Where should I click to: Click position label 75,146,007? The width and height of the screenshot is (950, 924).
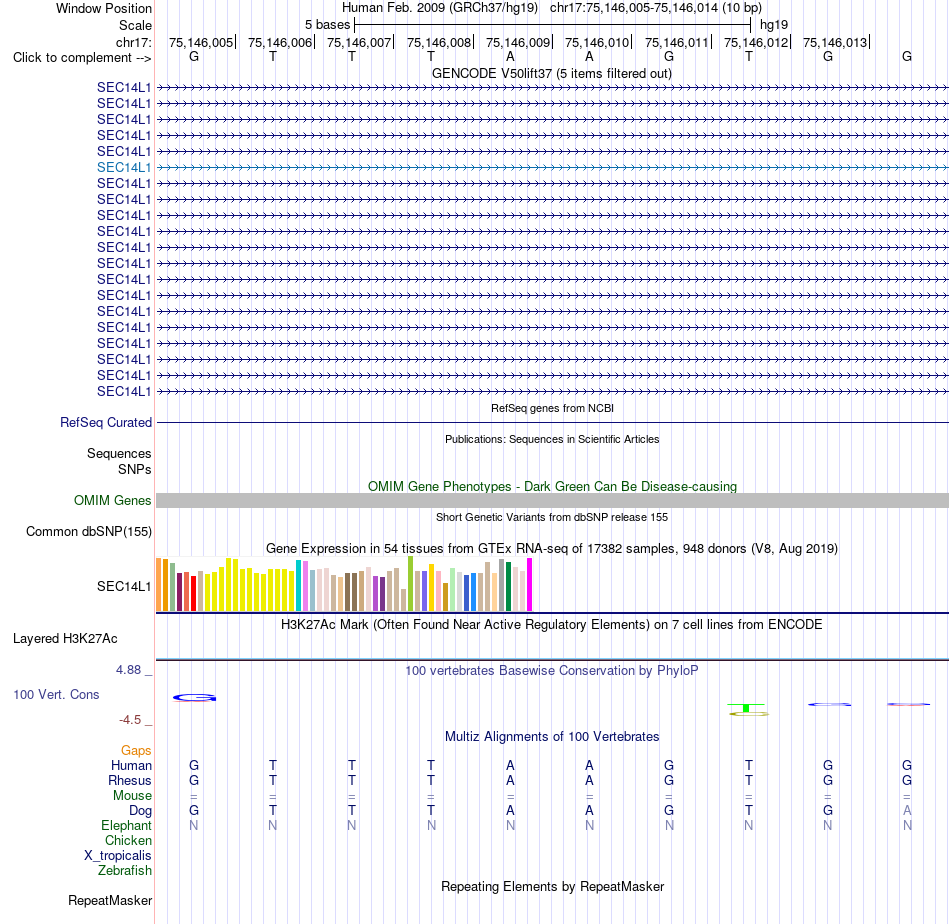359,42
